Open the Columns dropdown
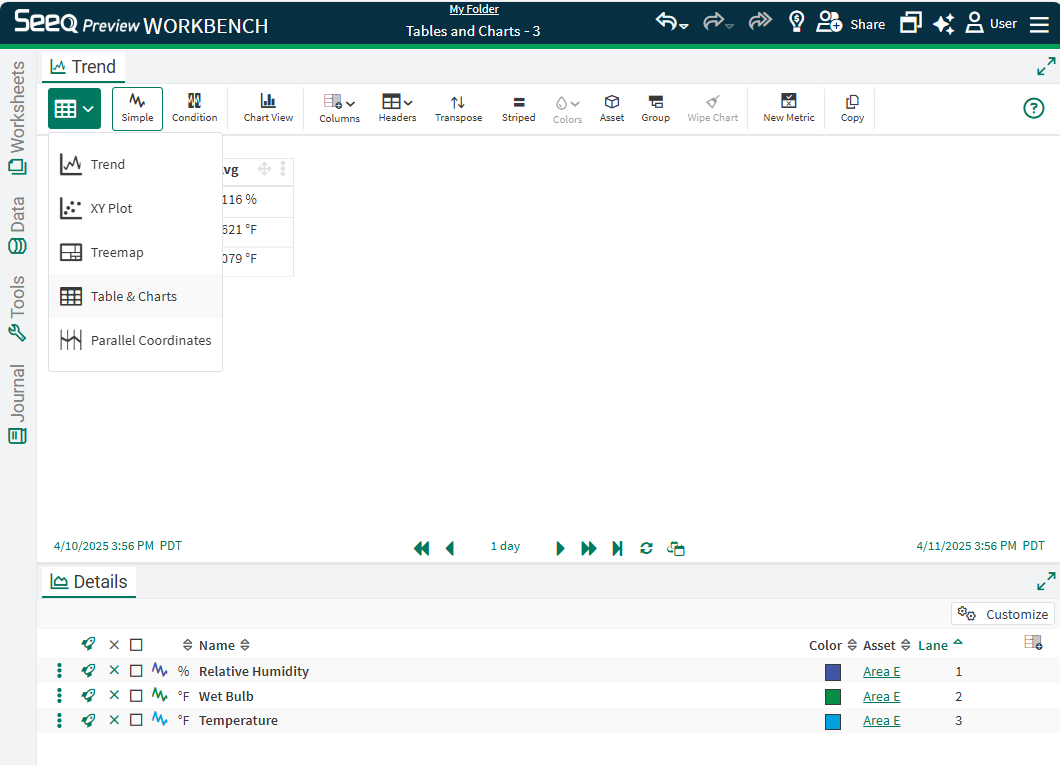The image size is (1060, 765). click(x=339, y=108)
